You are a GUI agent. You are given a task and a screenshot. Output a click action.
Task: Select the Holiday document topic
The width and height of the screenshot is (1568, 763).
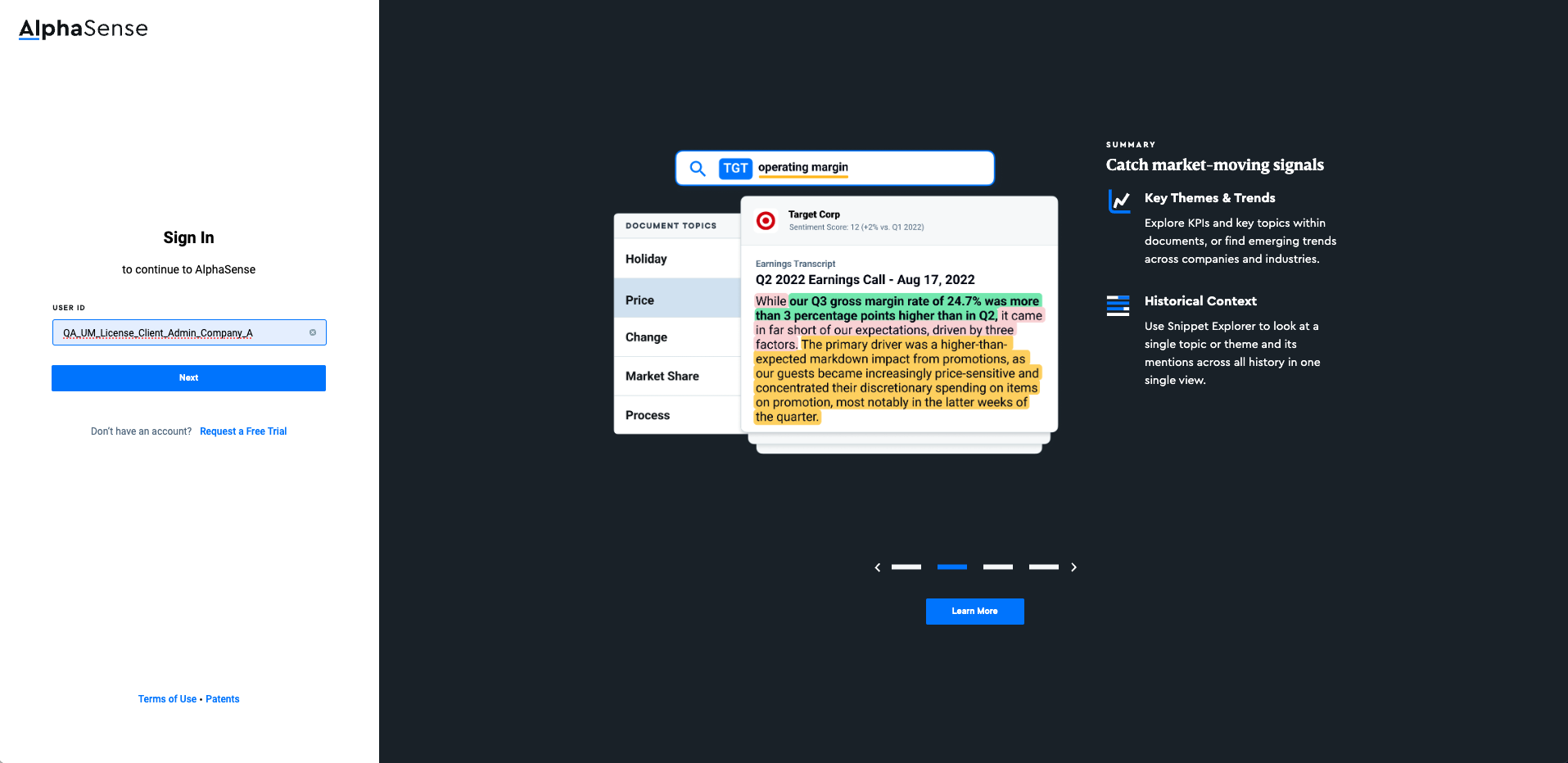(x=677, y=259)
